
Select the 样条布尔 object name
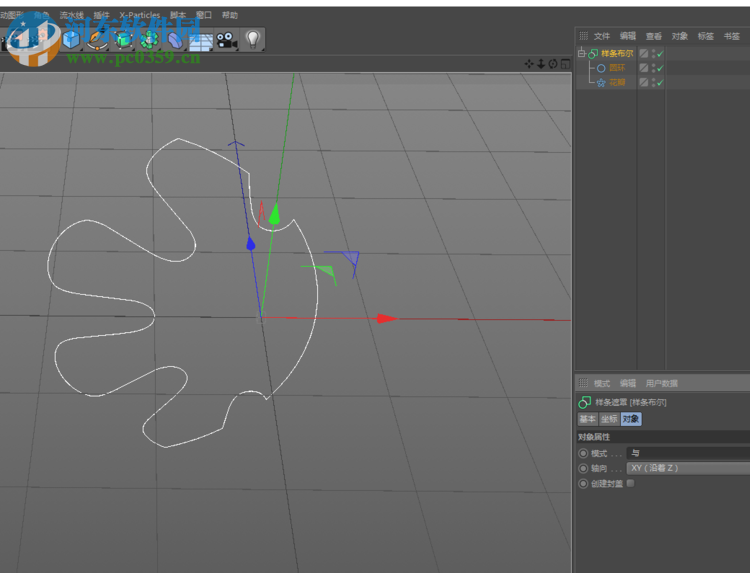click(x=617, y=54)
